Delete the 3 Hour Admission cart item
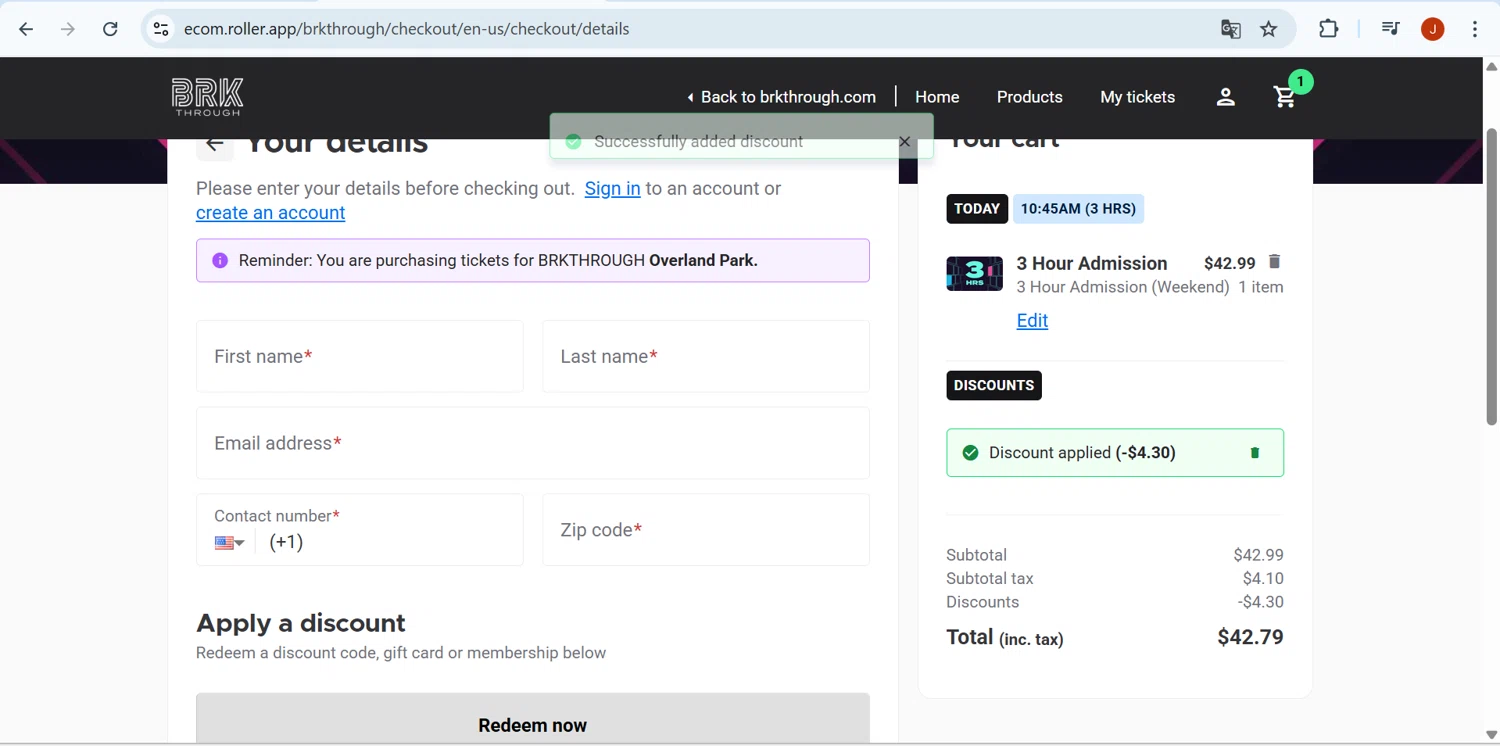The width and height of the screenshot is (1500, 746). point(1274,262)
